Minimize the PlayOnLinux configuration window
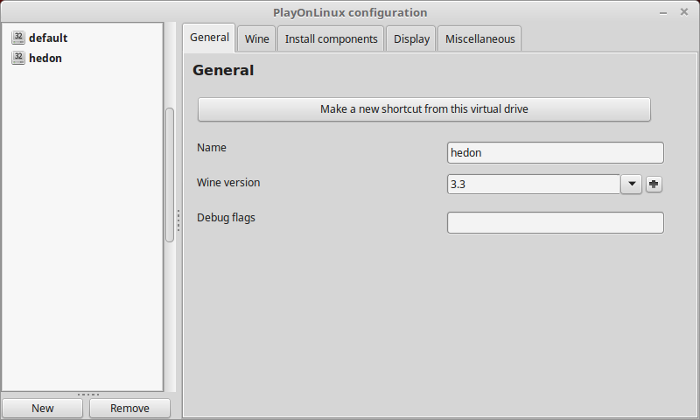Screen dimensions: 700x420 click(x=663, y=12)
